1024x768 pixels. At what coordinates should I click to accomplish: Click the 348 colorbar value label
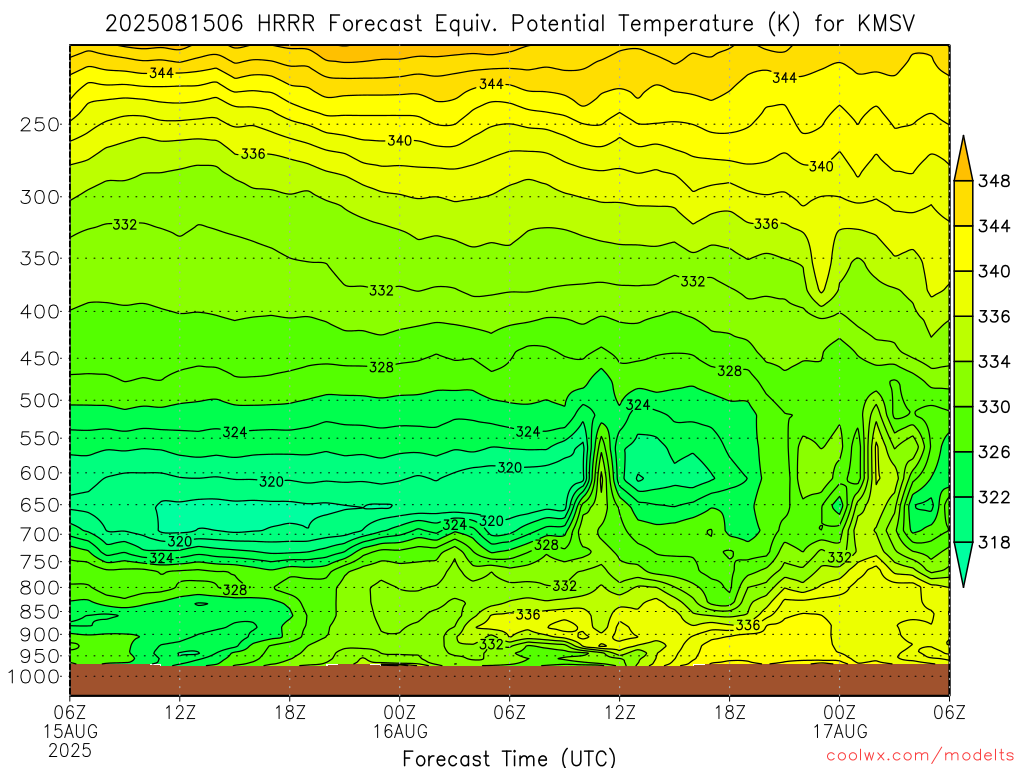[x=994, y=181]
